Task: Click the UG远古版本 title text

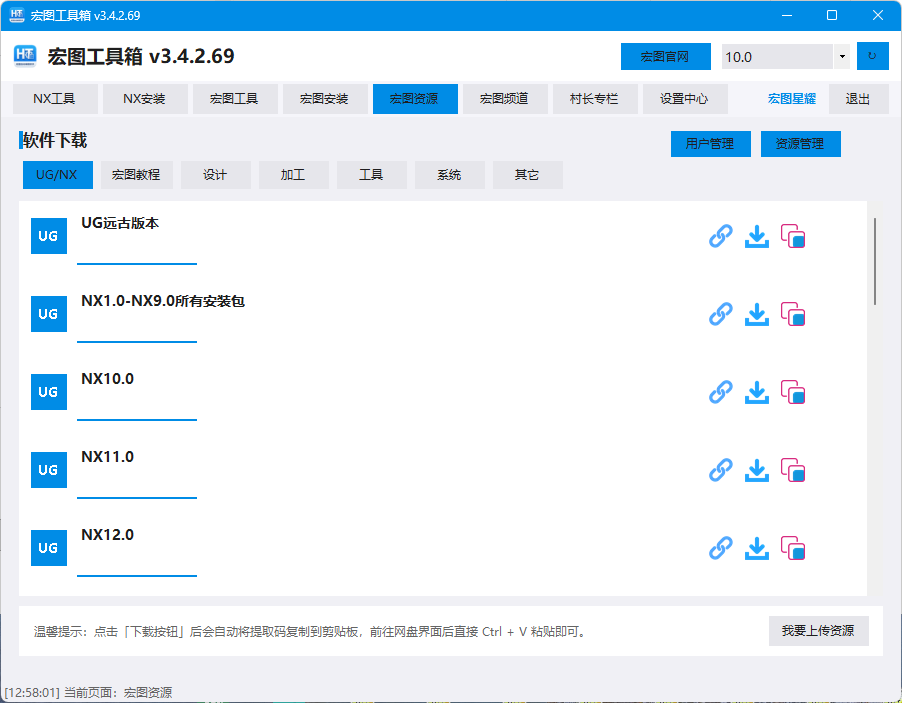Action: coord(120,223)
